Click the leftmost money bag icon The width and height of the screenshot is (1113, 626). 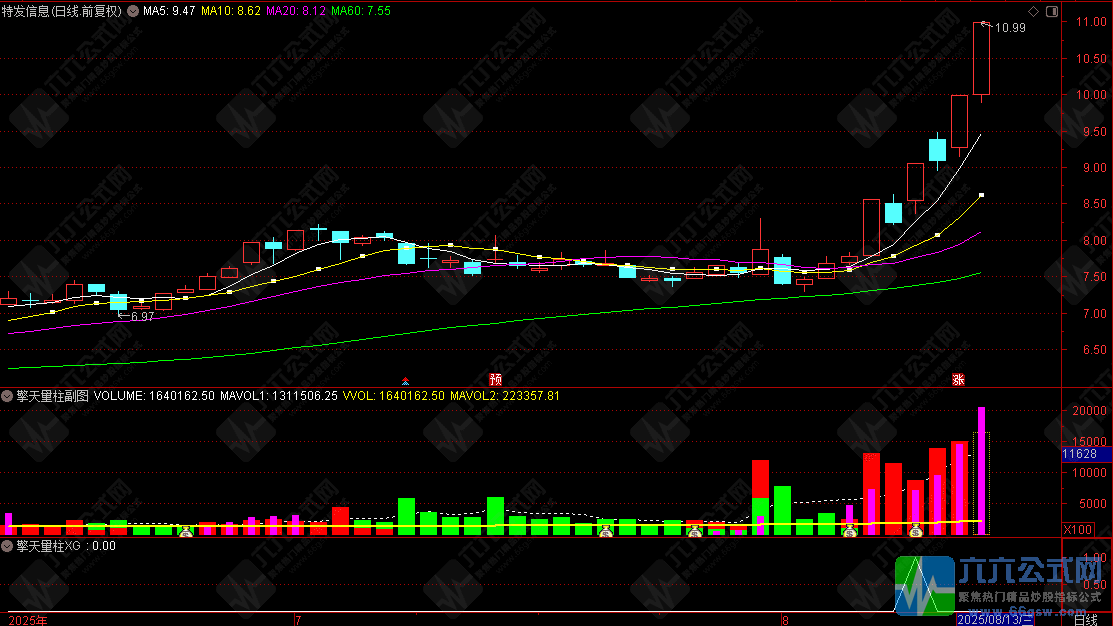point(186,531)
